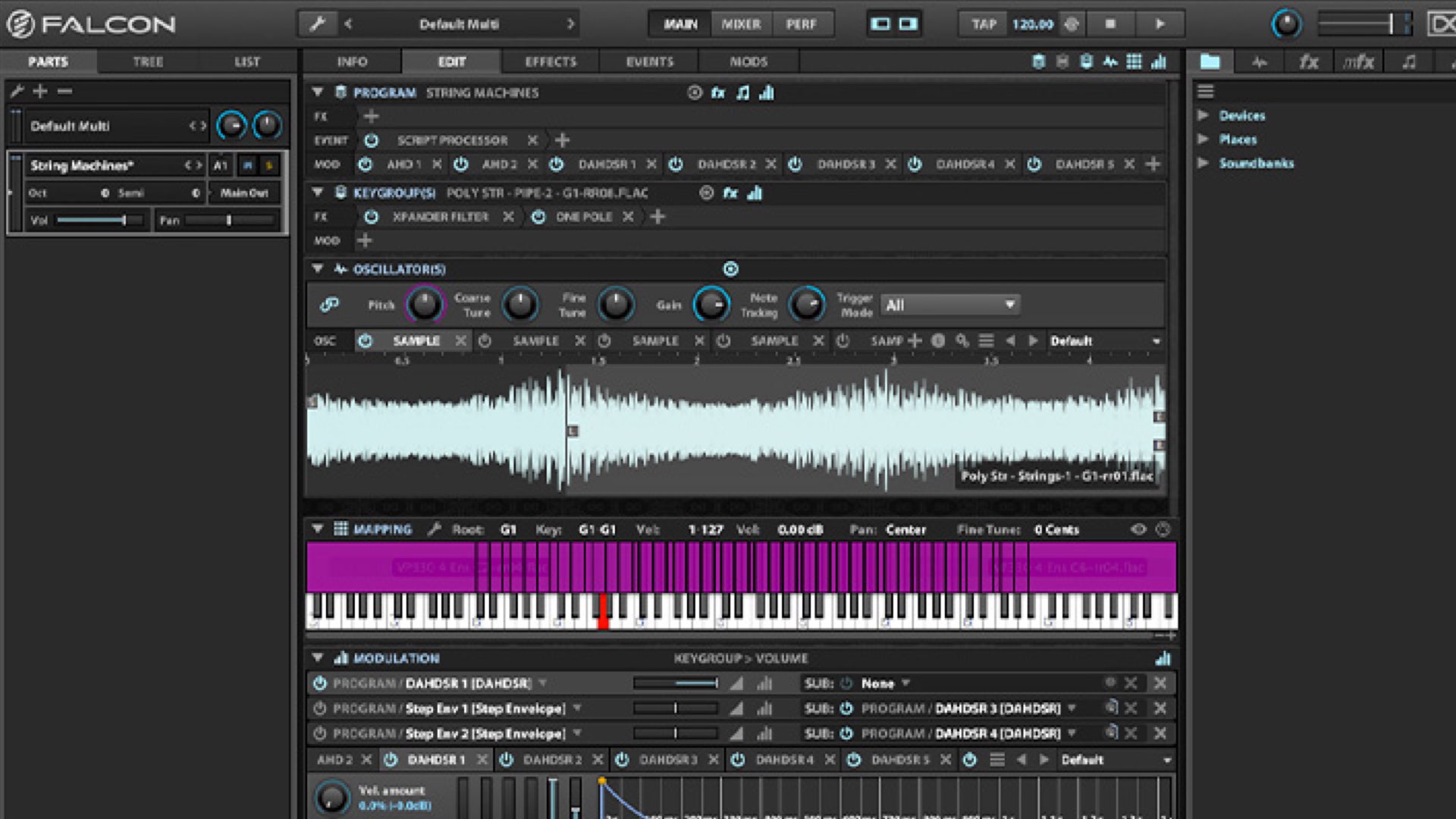Screen dimensions: 1456x819
Task: Click the bar graph performance icon on keygroup
Action: (x=756, y=193)
